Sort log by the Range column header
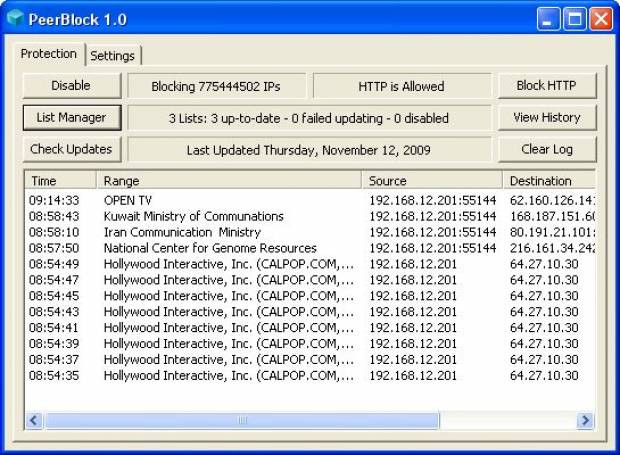Image resolution: width=620 pixels, height=455 pixels. (x=229, y=181)
